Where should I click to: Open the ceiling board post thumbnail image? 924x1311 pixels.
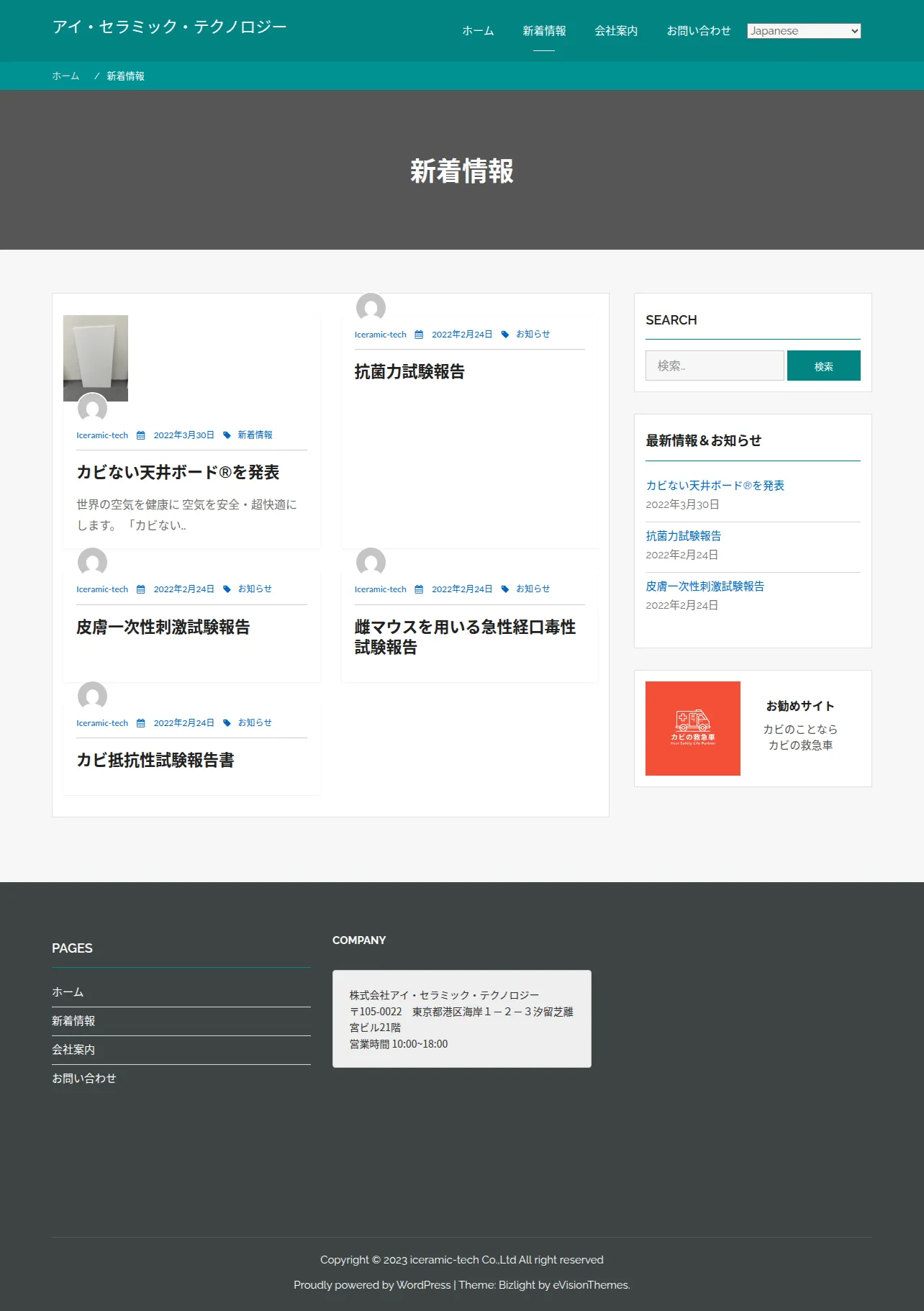point(96,358)
